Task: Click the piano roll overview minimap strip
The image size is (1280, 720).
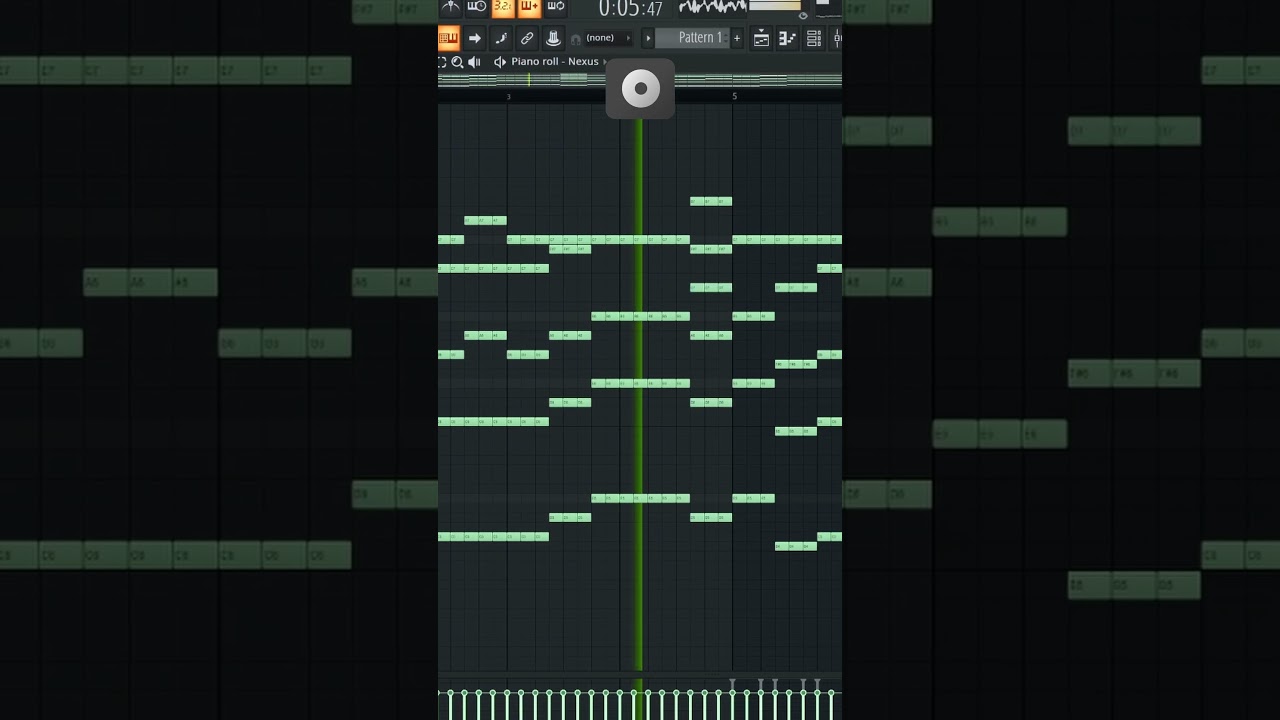Action: 640,80
